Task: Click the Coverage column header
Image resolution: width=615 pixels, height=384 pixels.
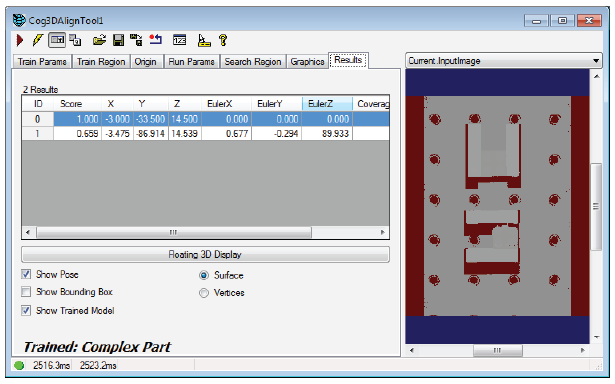Action: click(371, 104)
